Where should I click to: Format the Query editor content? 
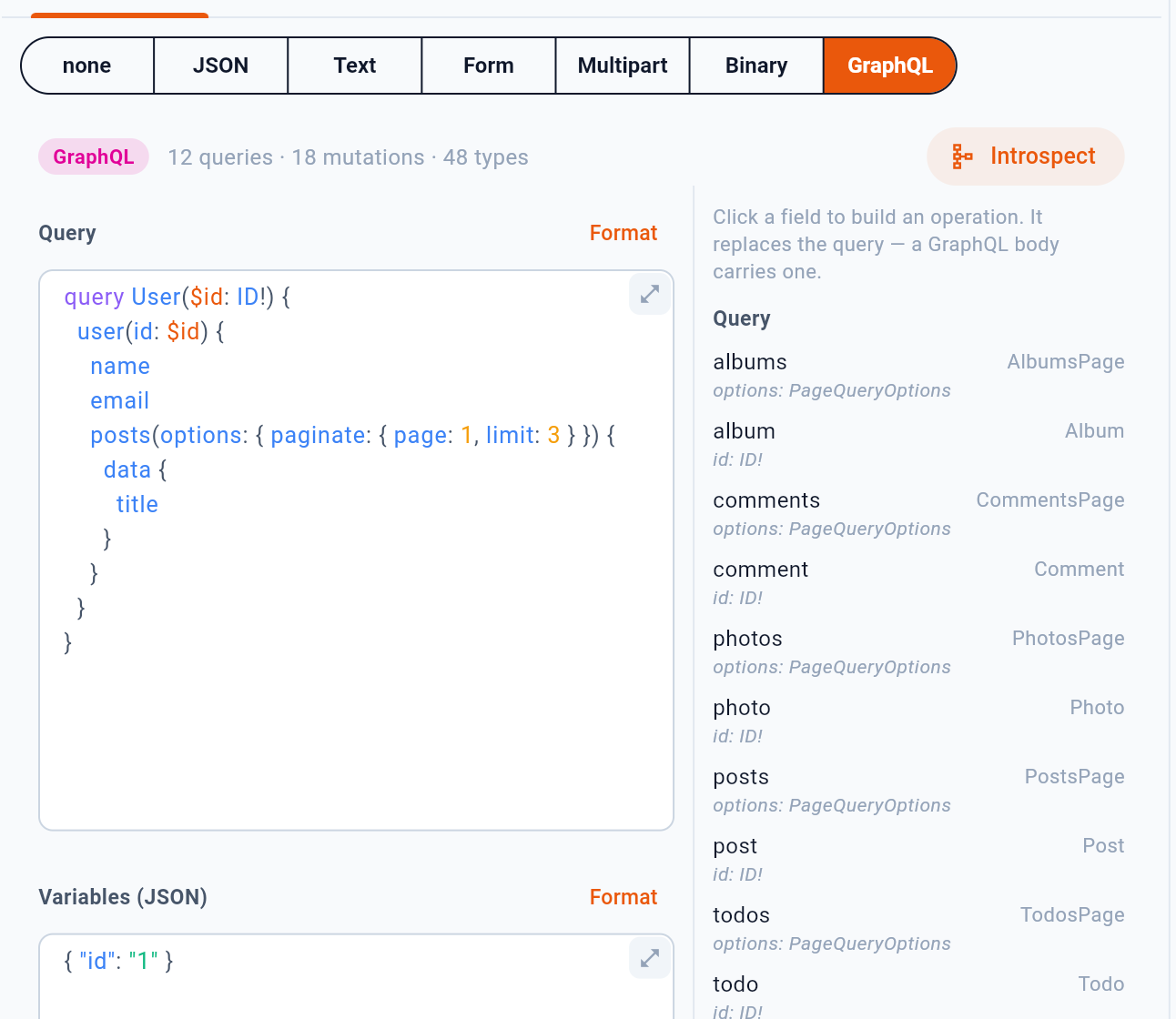point(623,233)
